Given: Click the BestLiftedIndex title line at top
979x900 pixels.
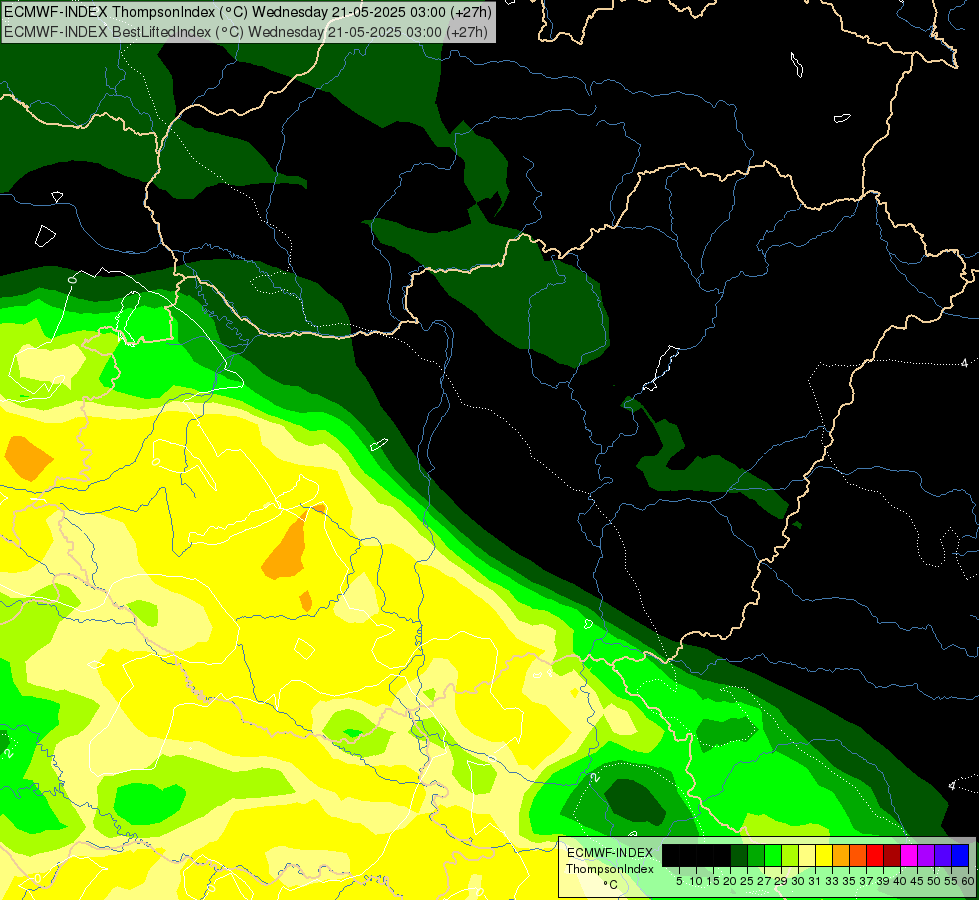Looking at the screenshot, I should pos(246,31).
